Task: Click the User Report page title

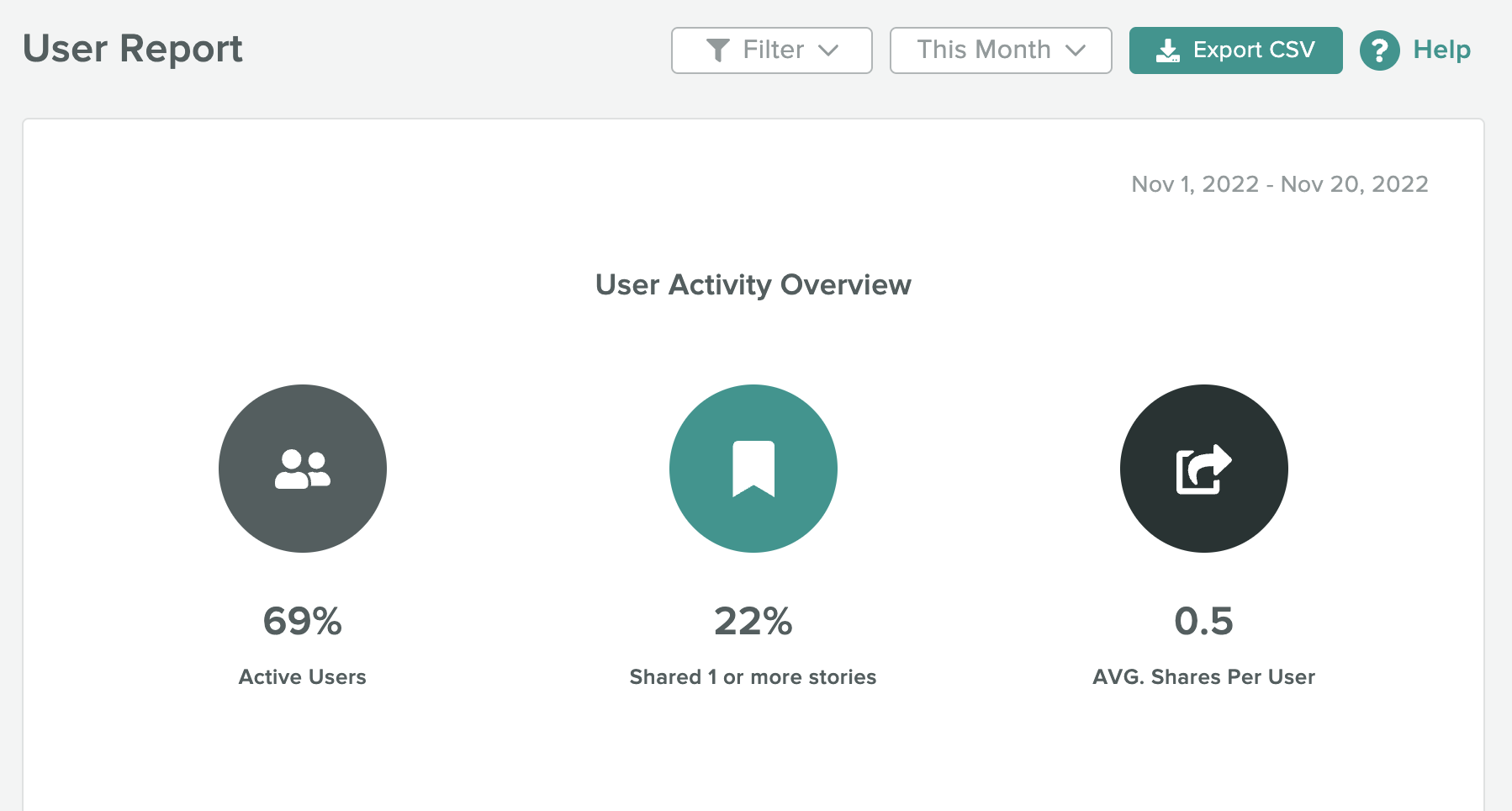Action: tap(133, 49)
